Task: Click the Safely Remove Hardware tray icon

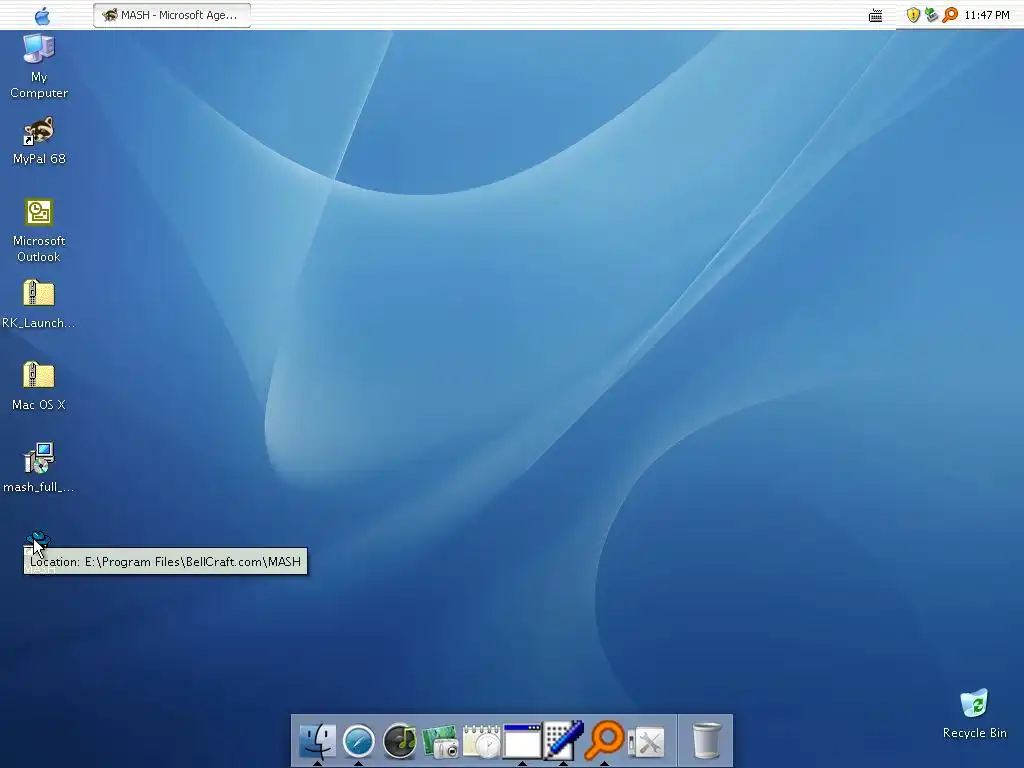Action: (x=931, y=15)
